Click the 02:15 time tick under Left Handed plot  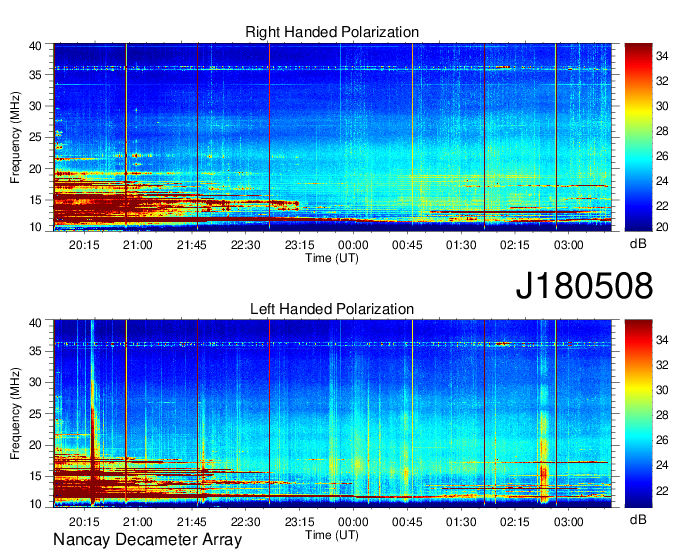(x=515, y=522)
